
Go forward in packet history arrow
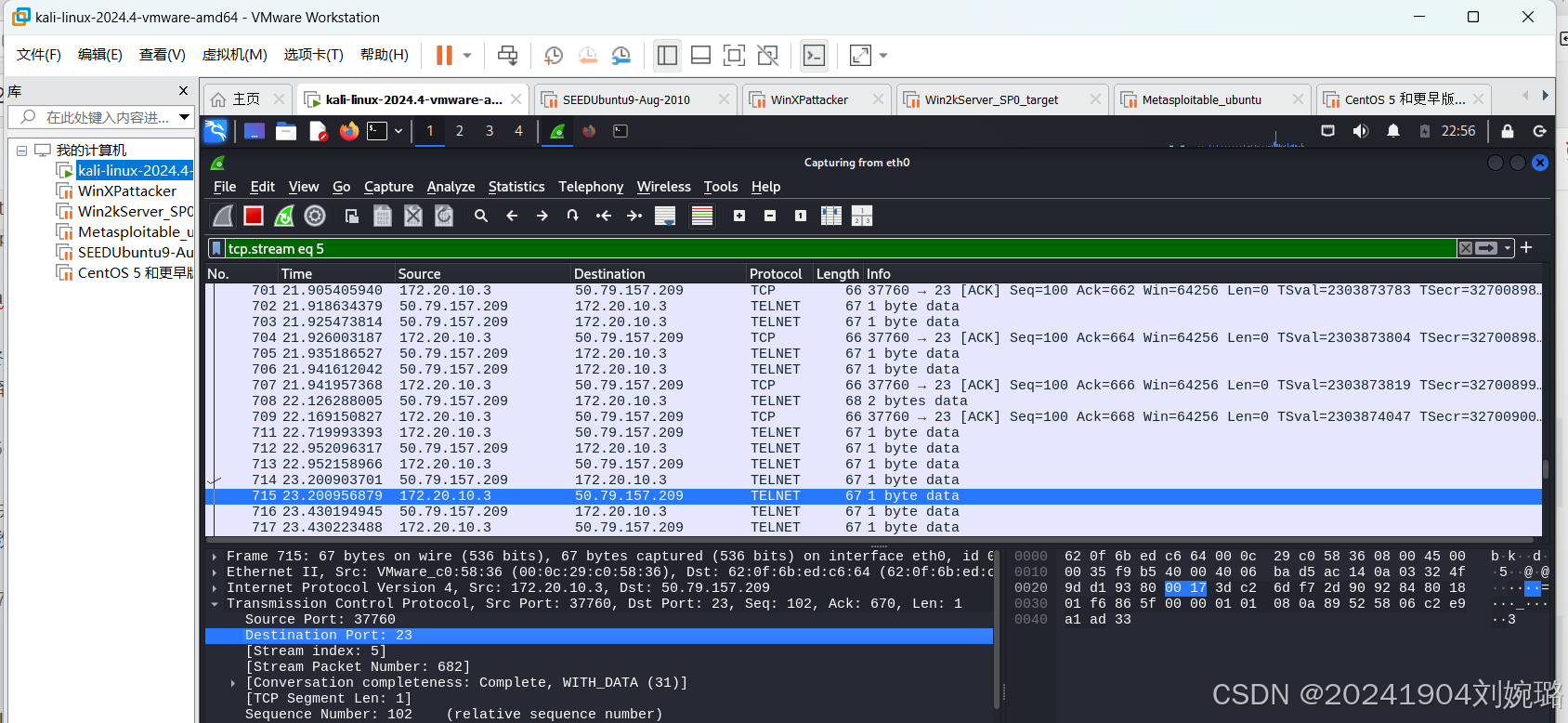coord(542,216)
